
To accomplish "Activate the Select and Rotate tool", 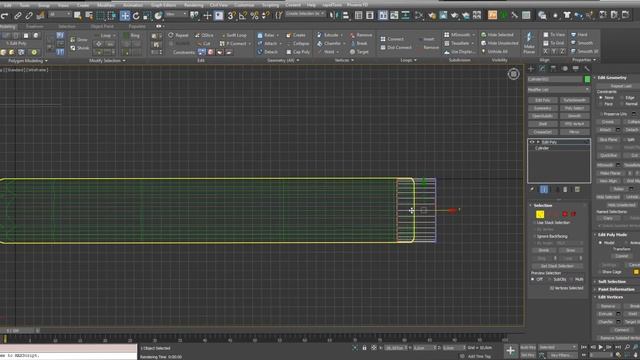I will tap(136, 16).
